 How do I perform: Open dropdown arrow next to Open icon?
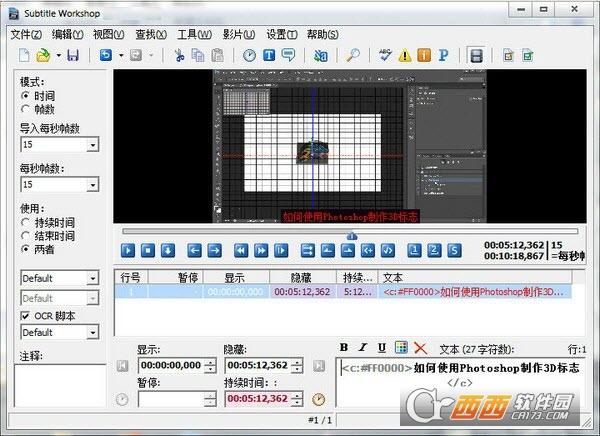click(59, 56)
